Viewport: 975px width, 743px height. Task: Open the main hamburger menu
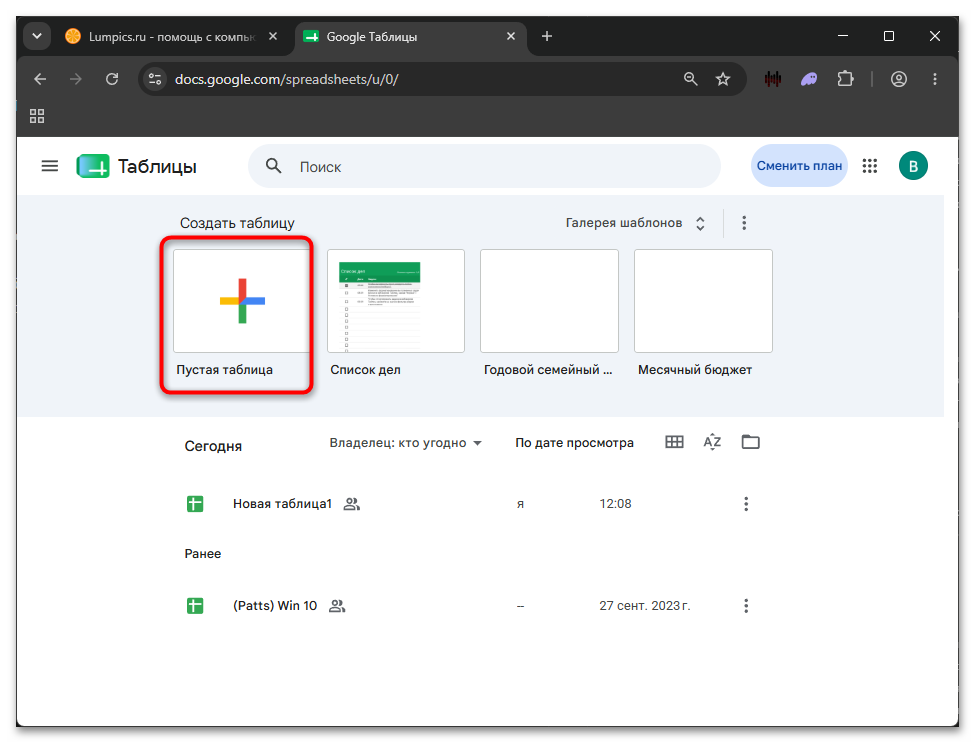[x=50, y=167]
